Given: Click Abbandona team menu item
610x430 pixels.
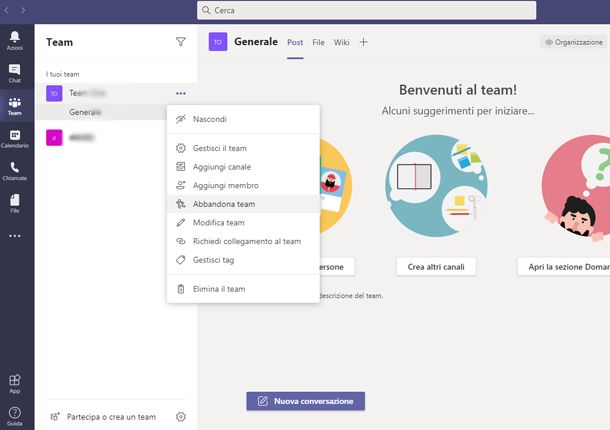Looking at the screenshot, I should pyautogui.click(x=244, y=204).
